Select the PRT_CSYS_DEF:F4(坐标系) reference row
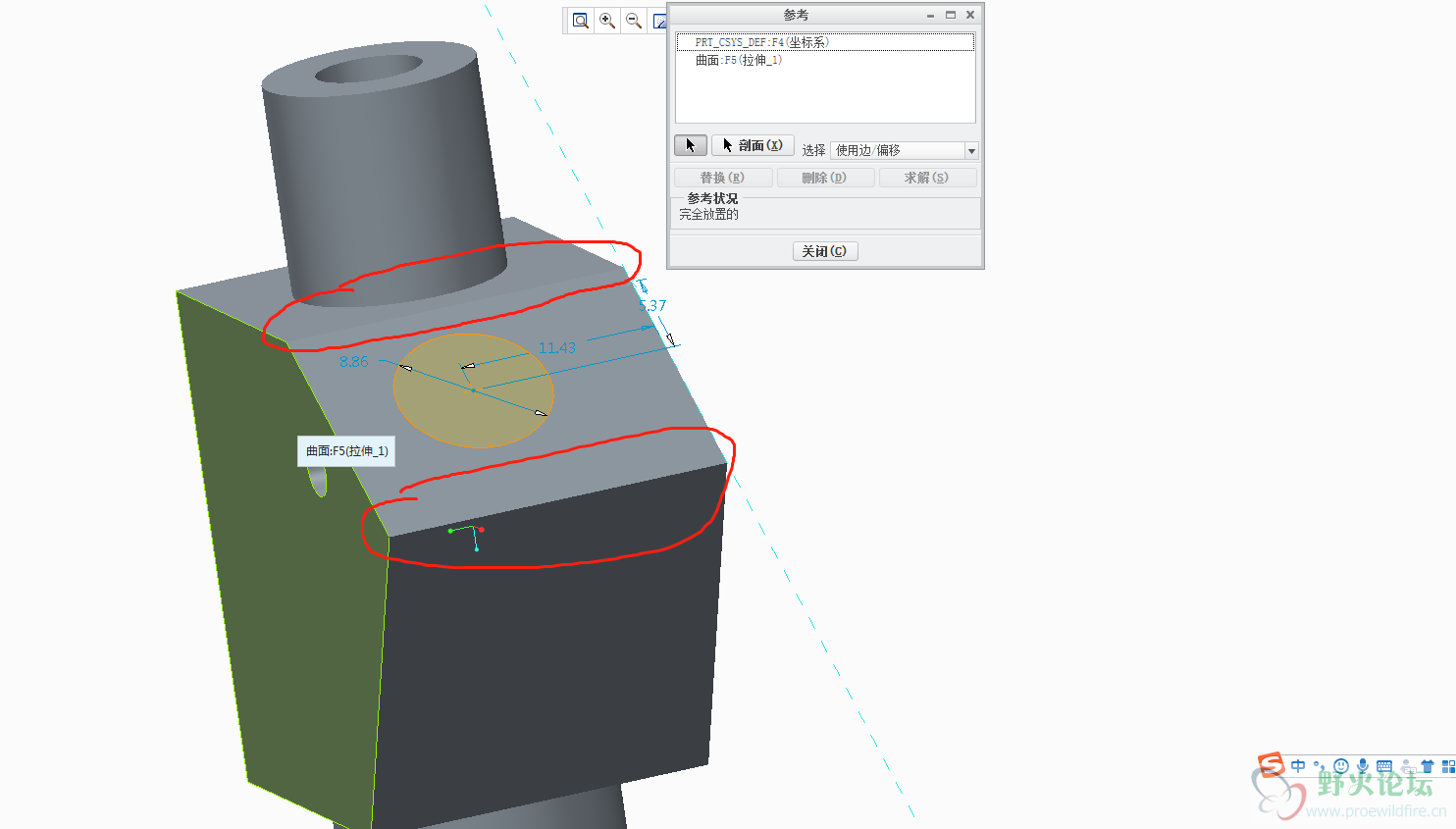 [x=825, y=42]
